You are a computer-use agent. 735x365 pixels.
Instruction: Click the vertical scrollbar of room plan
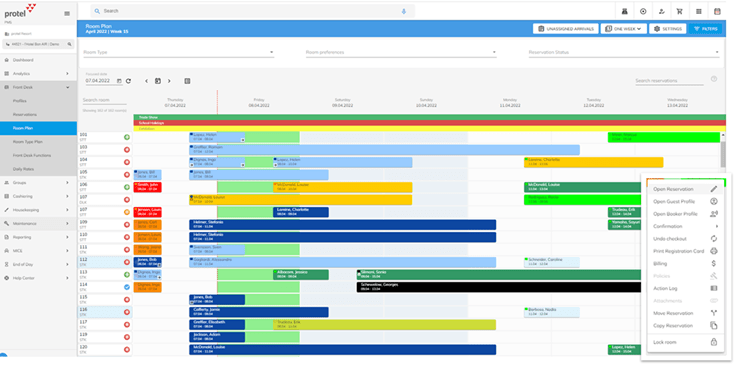722,155
